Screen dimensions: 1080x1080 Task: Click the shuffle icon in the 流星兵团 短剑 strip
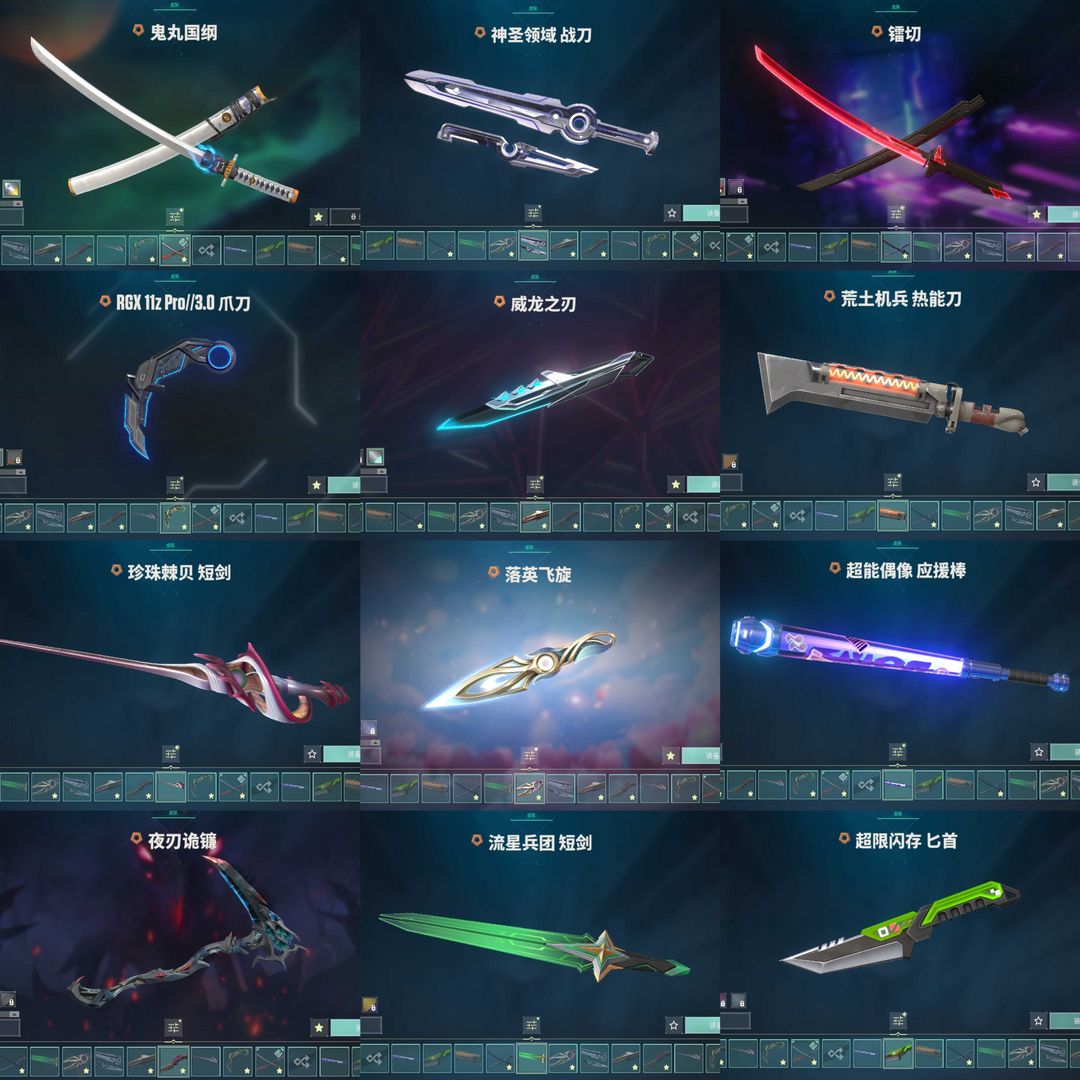(374, 1057)
